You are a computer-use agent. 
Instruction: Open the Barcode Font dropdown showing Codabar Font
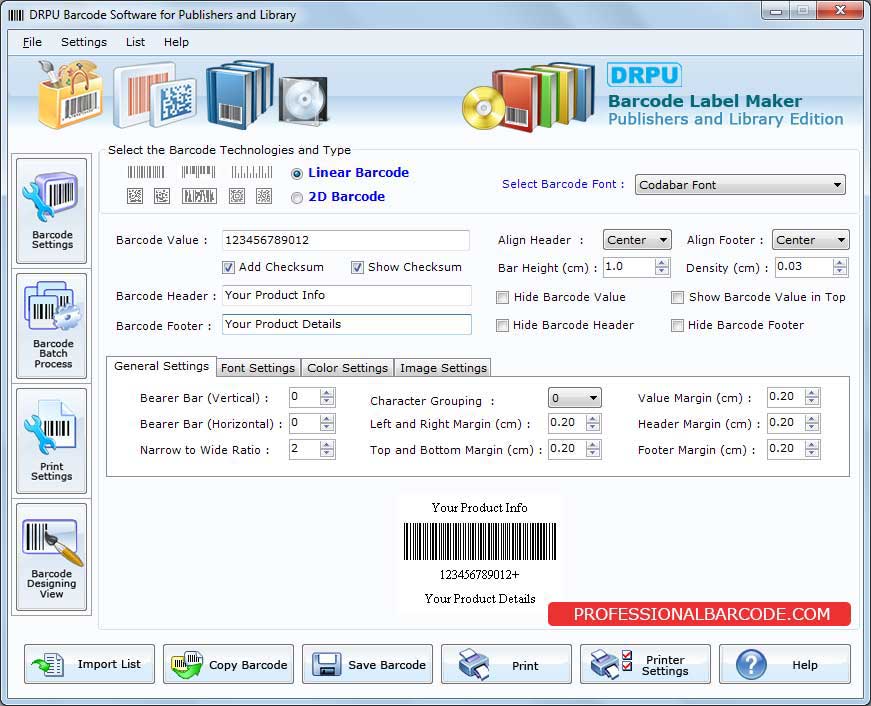pyautogui.click(x=740, y=185)
